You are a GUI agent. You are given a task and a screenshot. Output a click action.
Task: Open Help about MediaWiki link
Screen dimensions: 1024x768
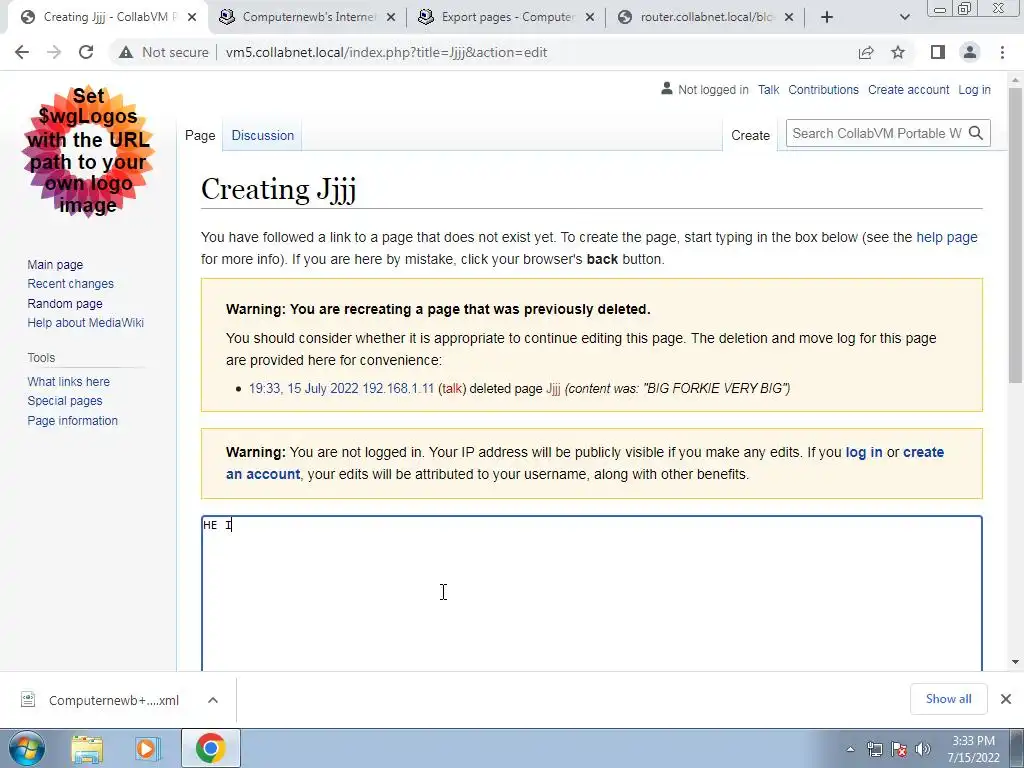86,323
